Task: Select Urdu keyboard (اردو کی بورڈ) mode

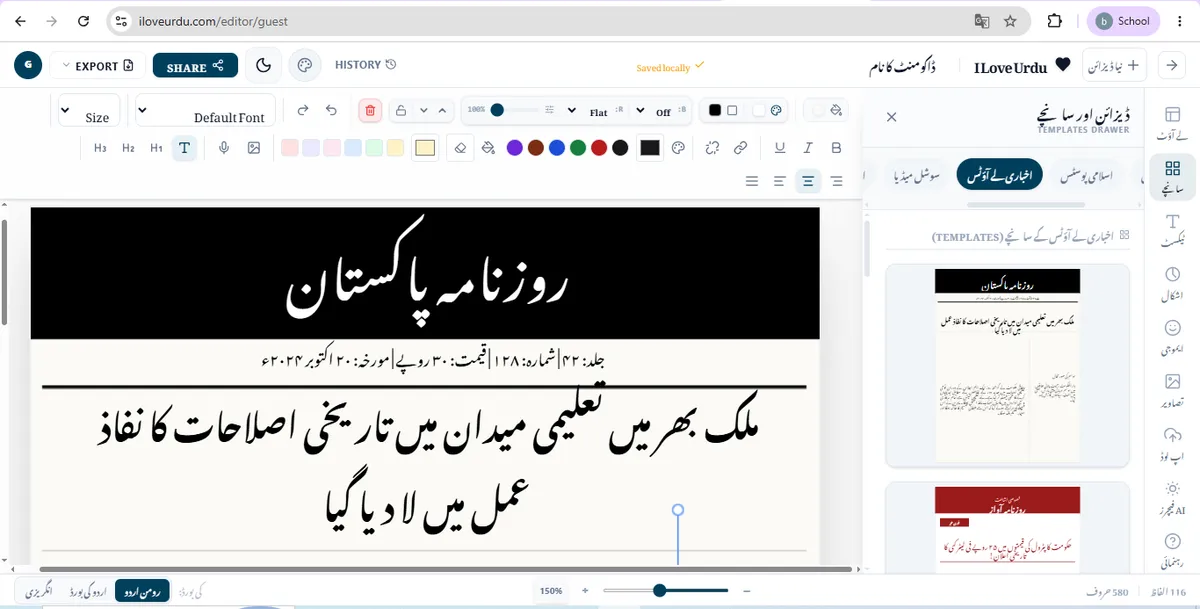Action: click(88, 591)
